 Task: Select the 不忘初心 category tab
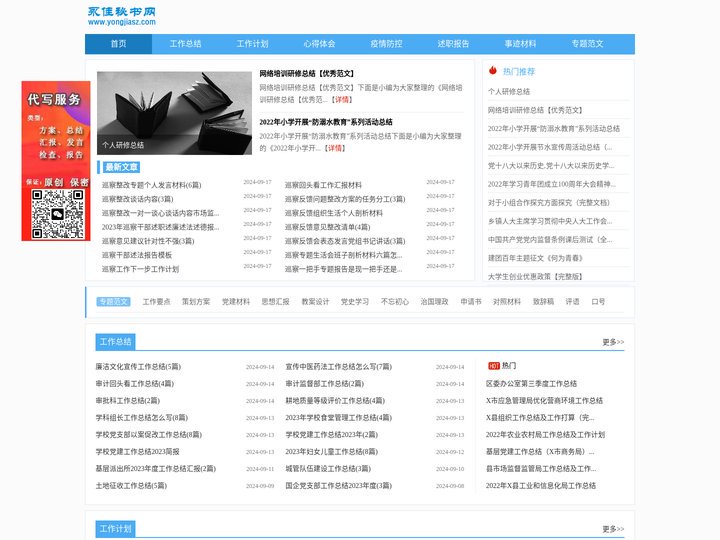[395, 302]
